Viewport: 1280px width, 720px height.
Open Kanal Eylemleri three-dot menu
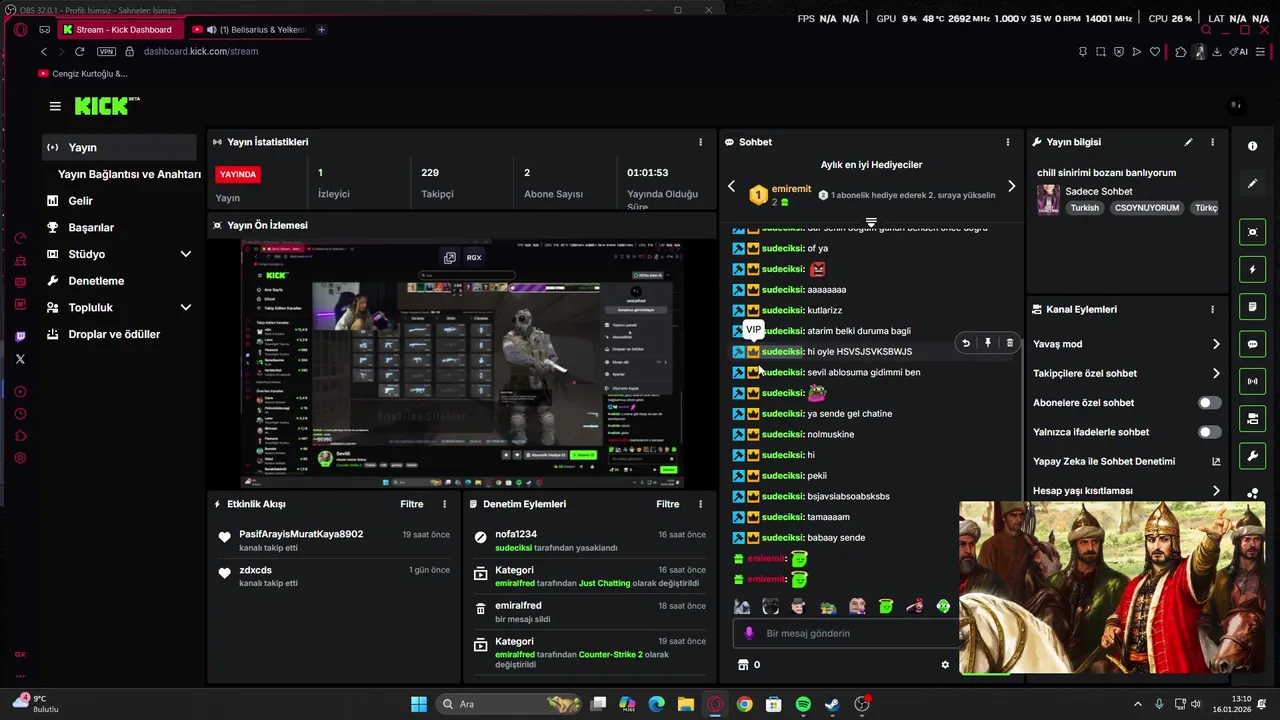pyautogui.click(x=1212, y=310)
